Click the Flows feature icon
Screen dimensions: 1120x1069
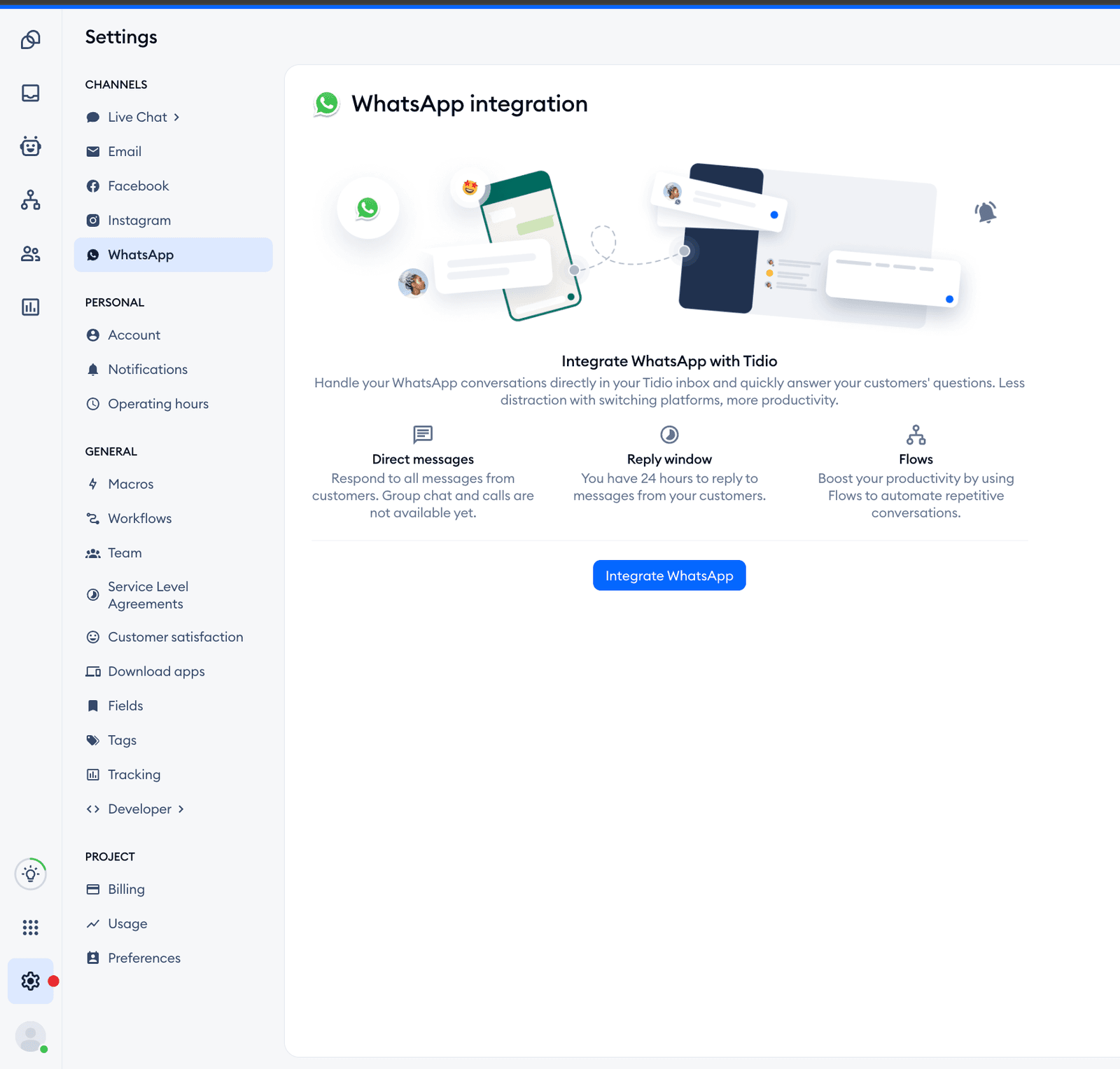[x=916, y=435]
